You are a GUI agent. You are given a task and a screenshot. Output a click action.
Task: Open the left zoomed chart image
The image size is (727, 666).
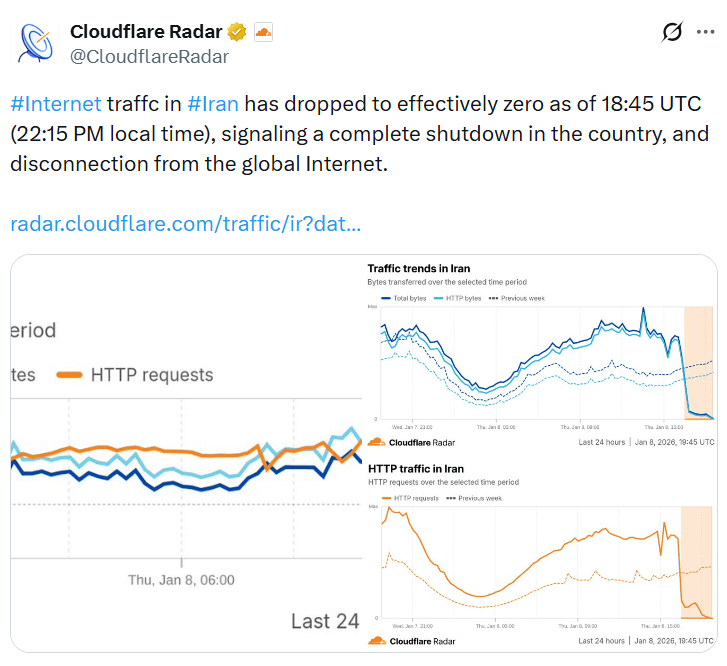pos(186,454)
